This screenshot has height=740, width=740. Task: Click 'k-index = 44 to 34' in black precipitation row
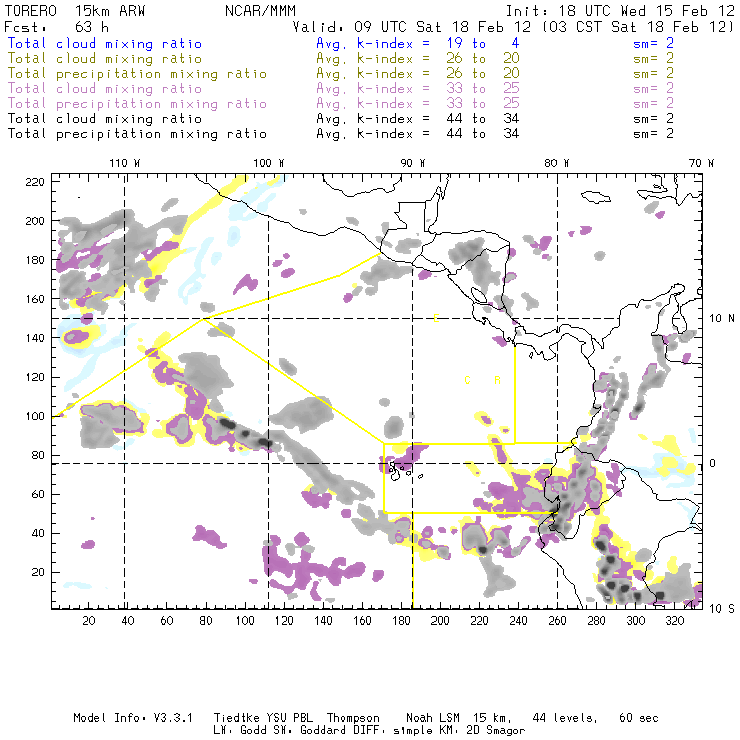coord(438,134)
